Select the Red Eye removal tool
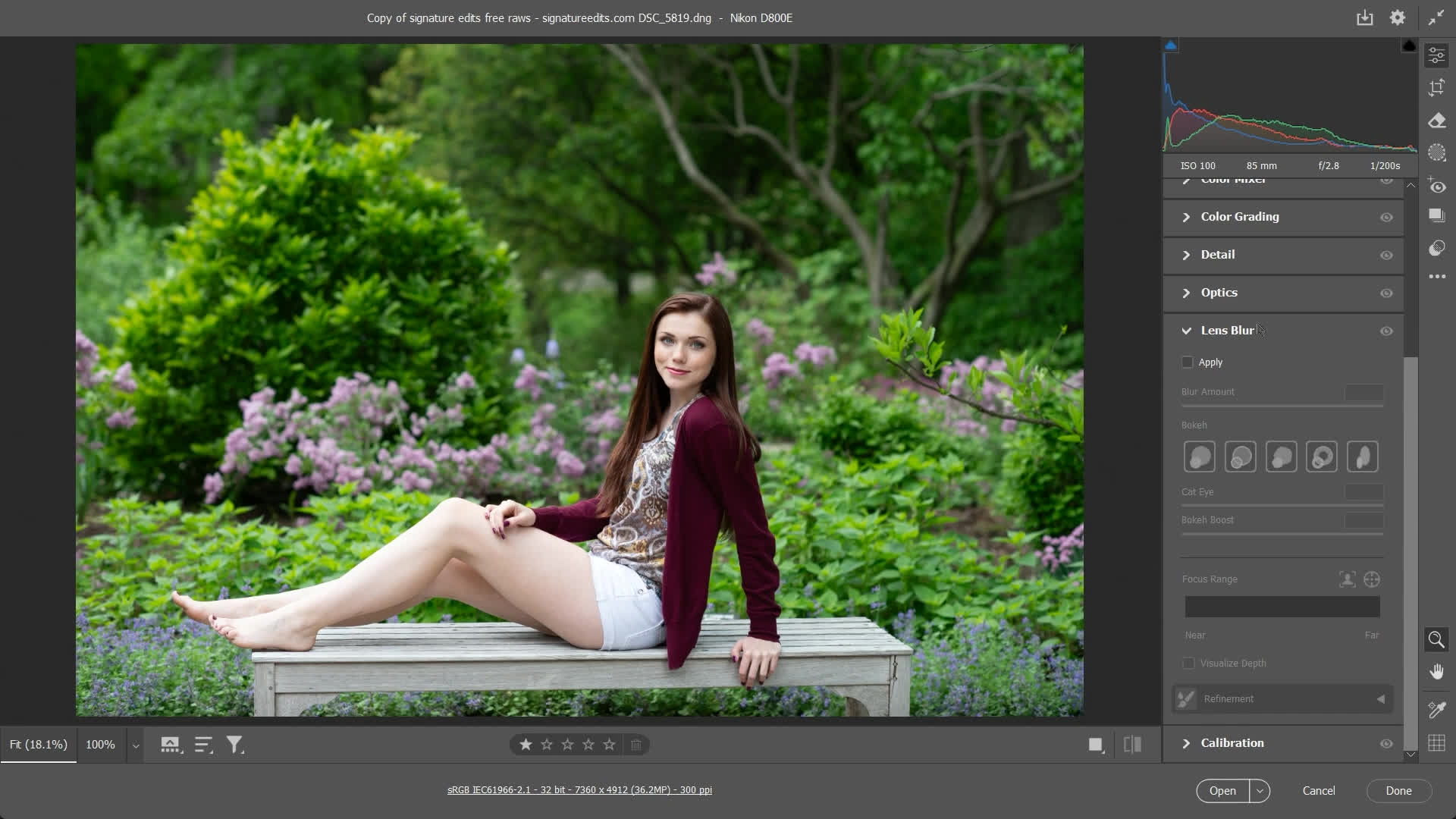This screenshot has height=819, width=1456. [x=1436, y=186]
